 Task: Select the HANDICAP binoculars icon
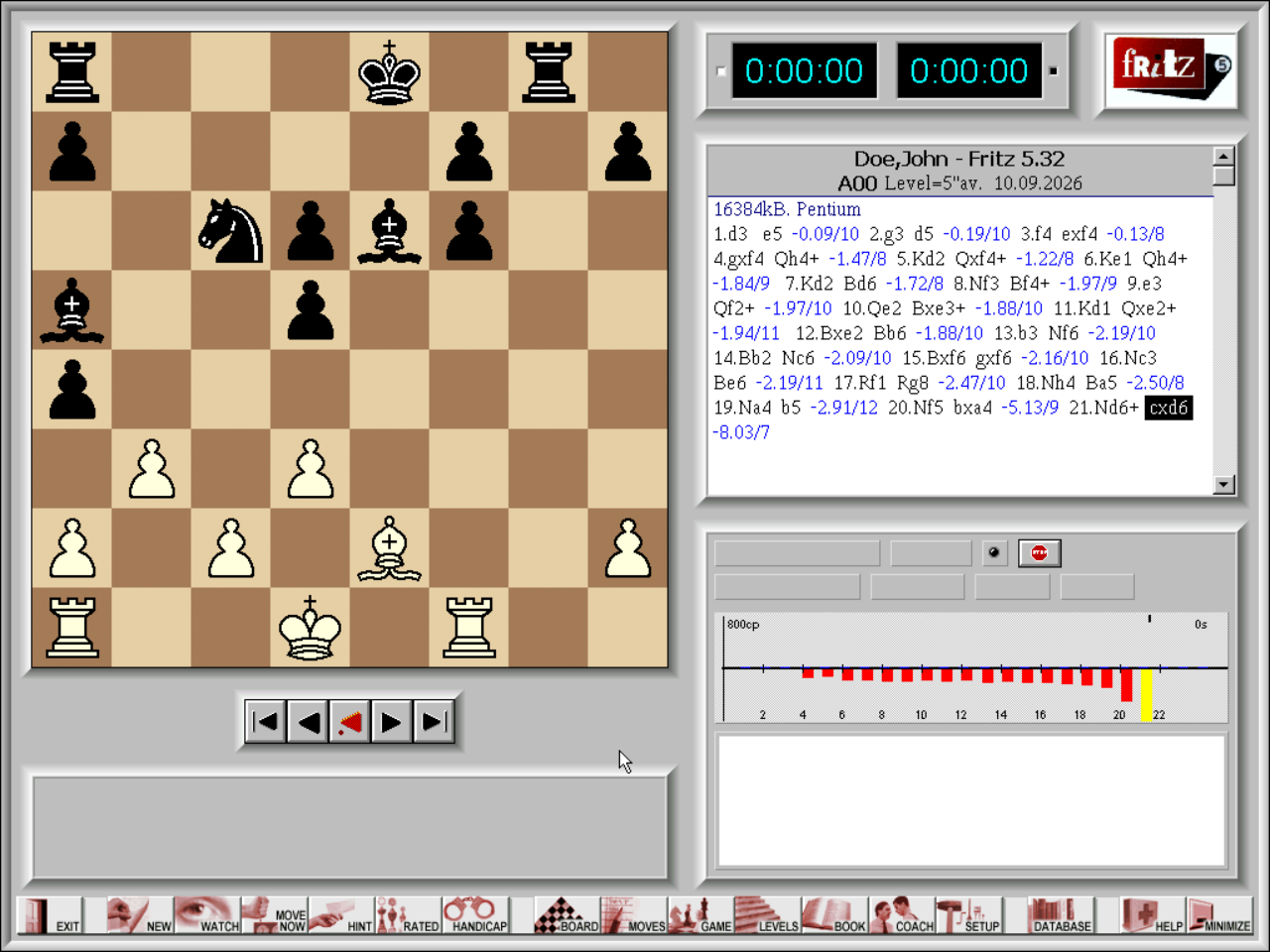(x=475, y=915)
